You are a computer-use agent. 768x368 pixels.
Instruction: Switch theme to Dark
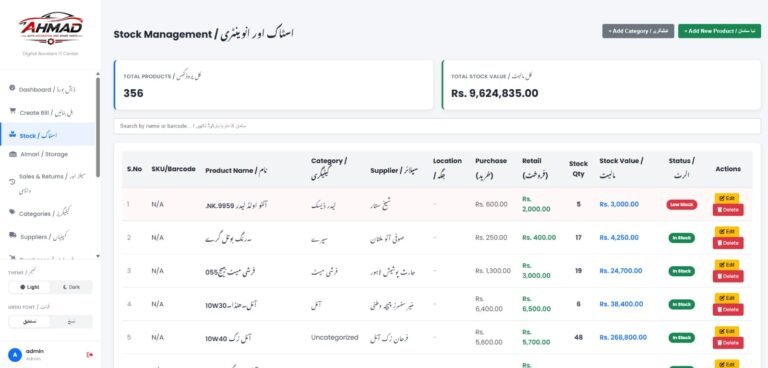pos(71,287)
